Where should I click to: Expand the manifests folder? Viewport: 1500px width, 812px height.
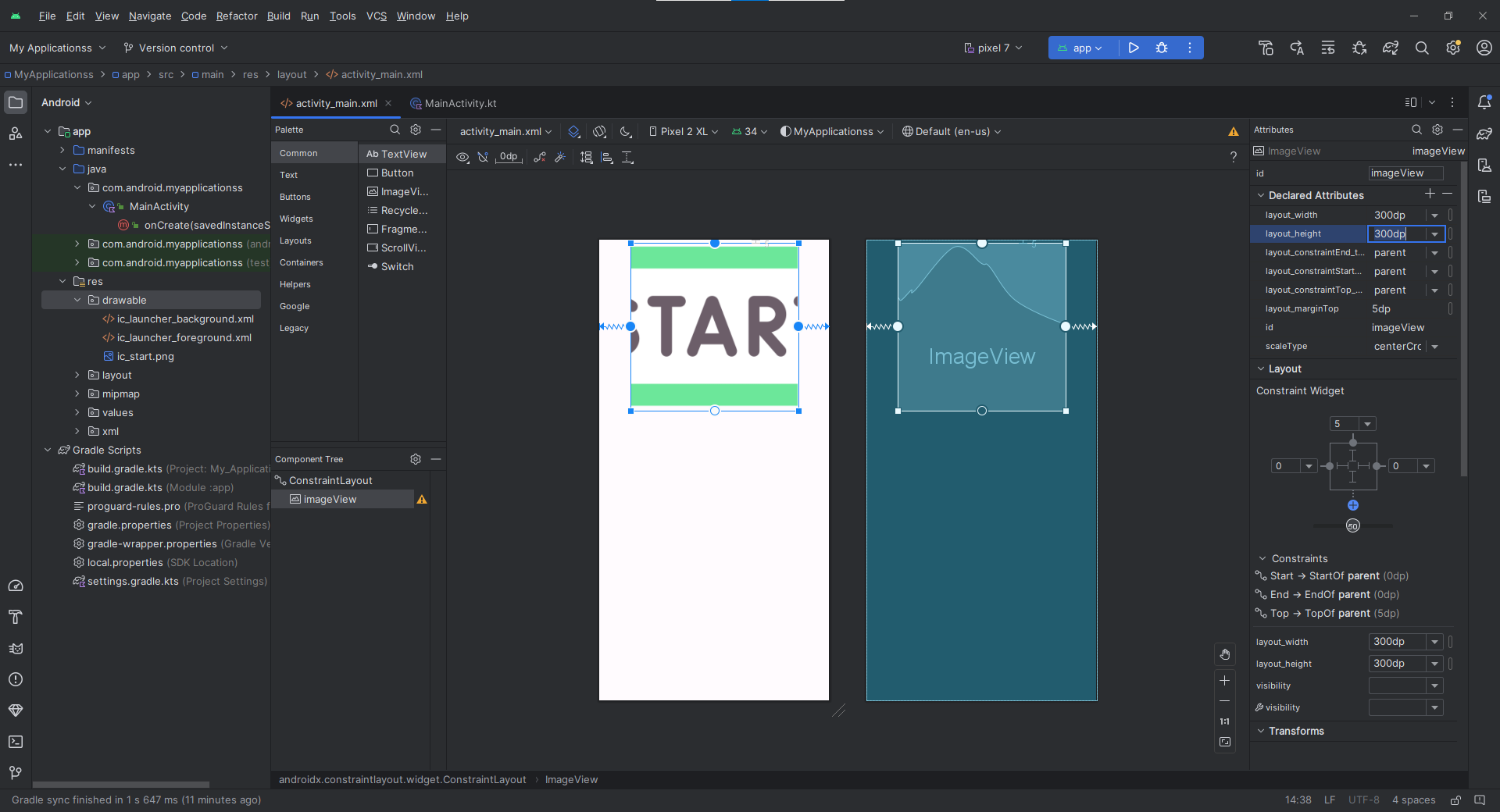(62, 150)
